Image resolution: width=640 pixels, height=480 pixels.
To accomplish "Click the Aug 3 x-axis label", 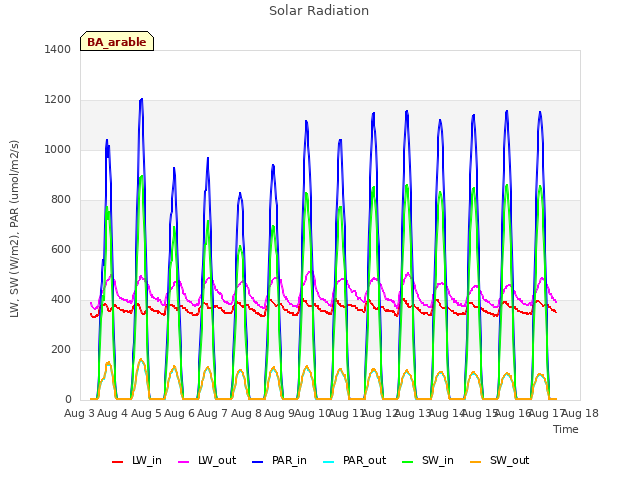I will (79, 413).
